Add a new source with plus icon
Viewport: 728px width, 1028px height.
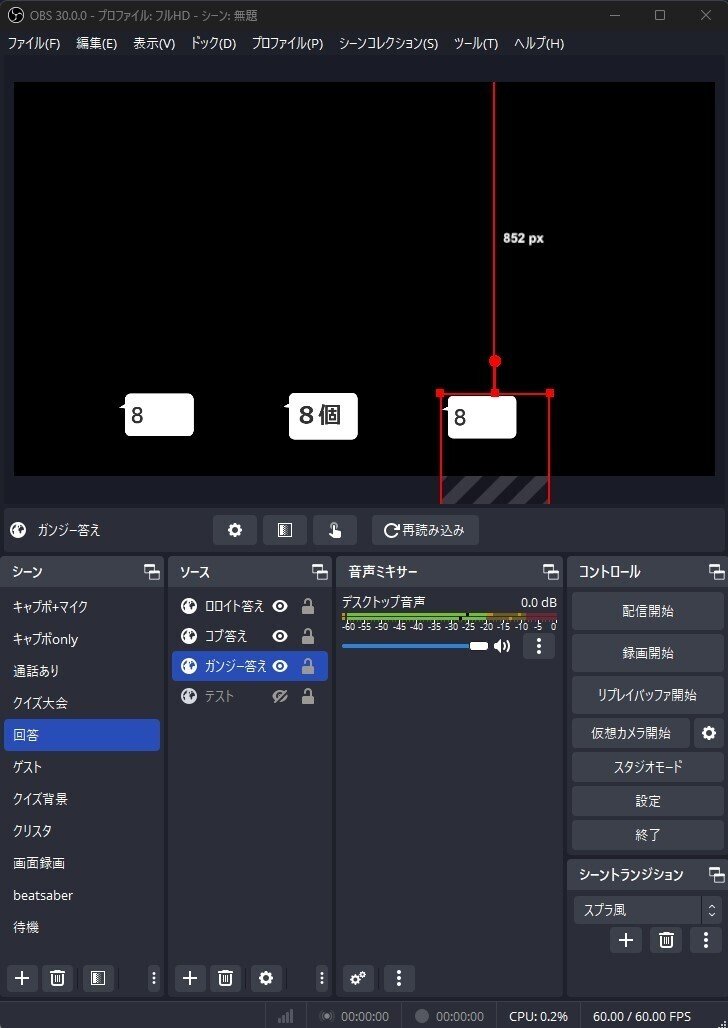point(190,978)
